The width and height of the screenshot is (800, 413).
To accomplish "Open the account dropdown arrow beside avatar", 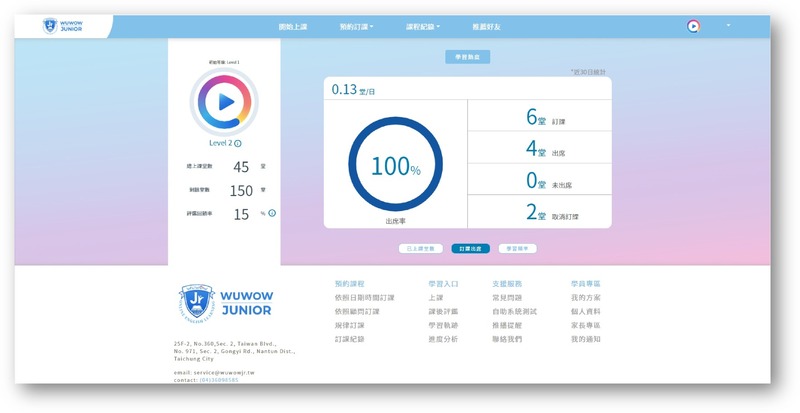I will (x=727, y=25).
